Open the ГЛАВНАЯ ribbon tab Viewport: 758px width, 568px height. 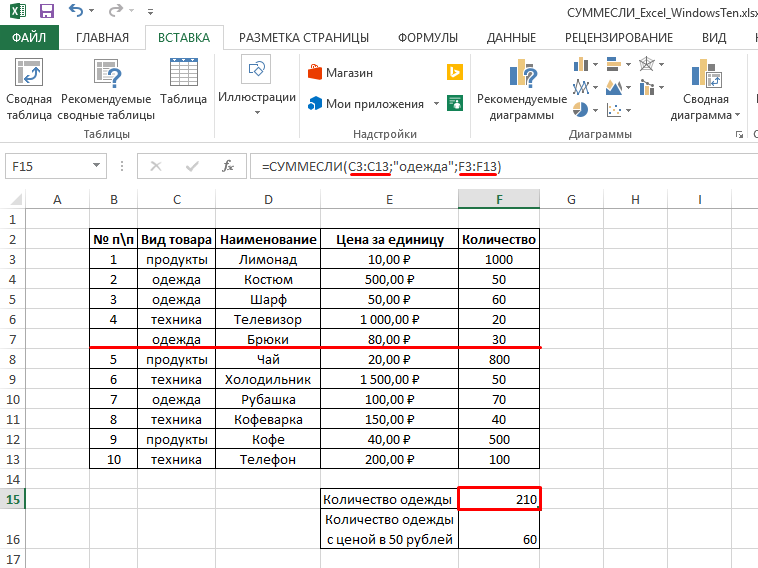[101, 38]
